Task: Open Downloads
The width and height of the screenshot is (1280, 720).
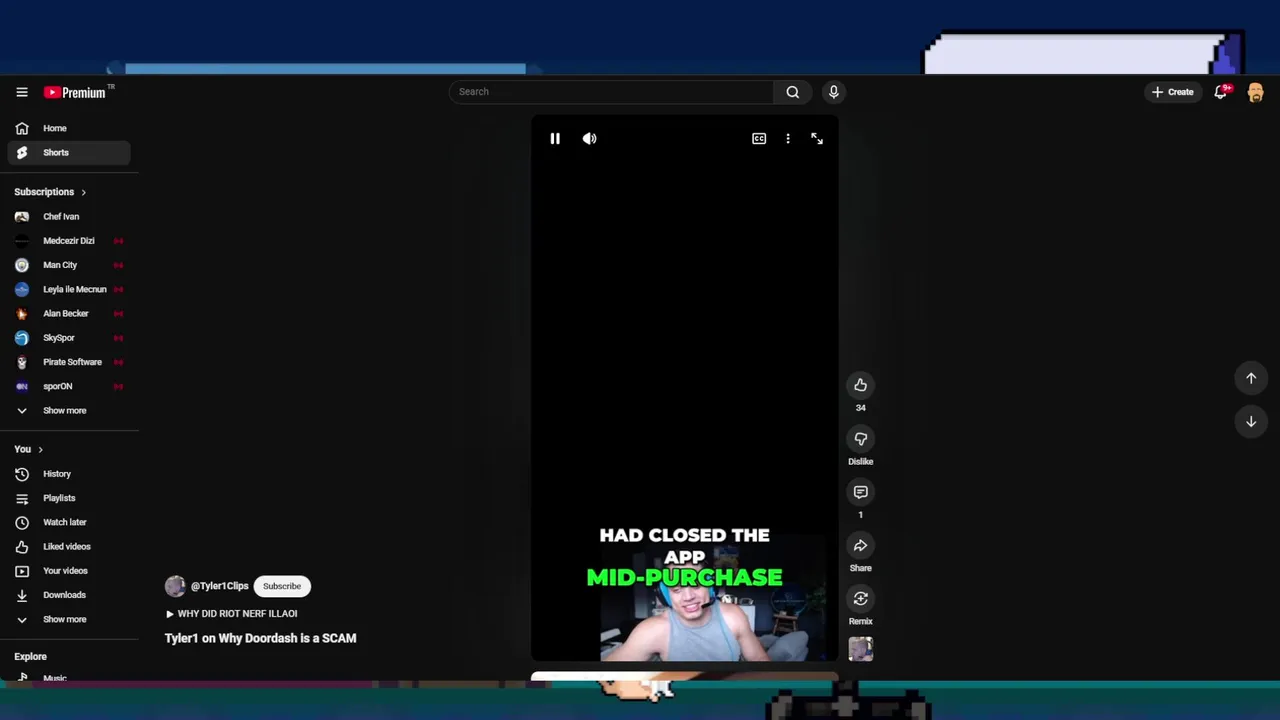Action: 69,595
